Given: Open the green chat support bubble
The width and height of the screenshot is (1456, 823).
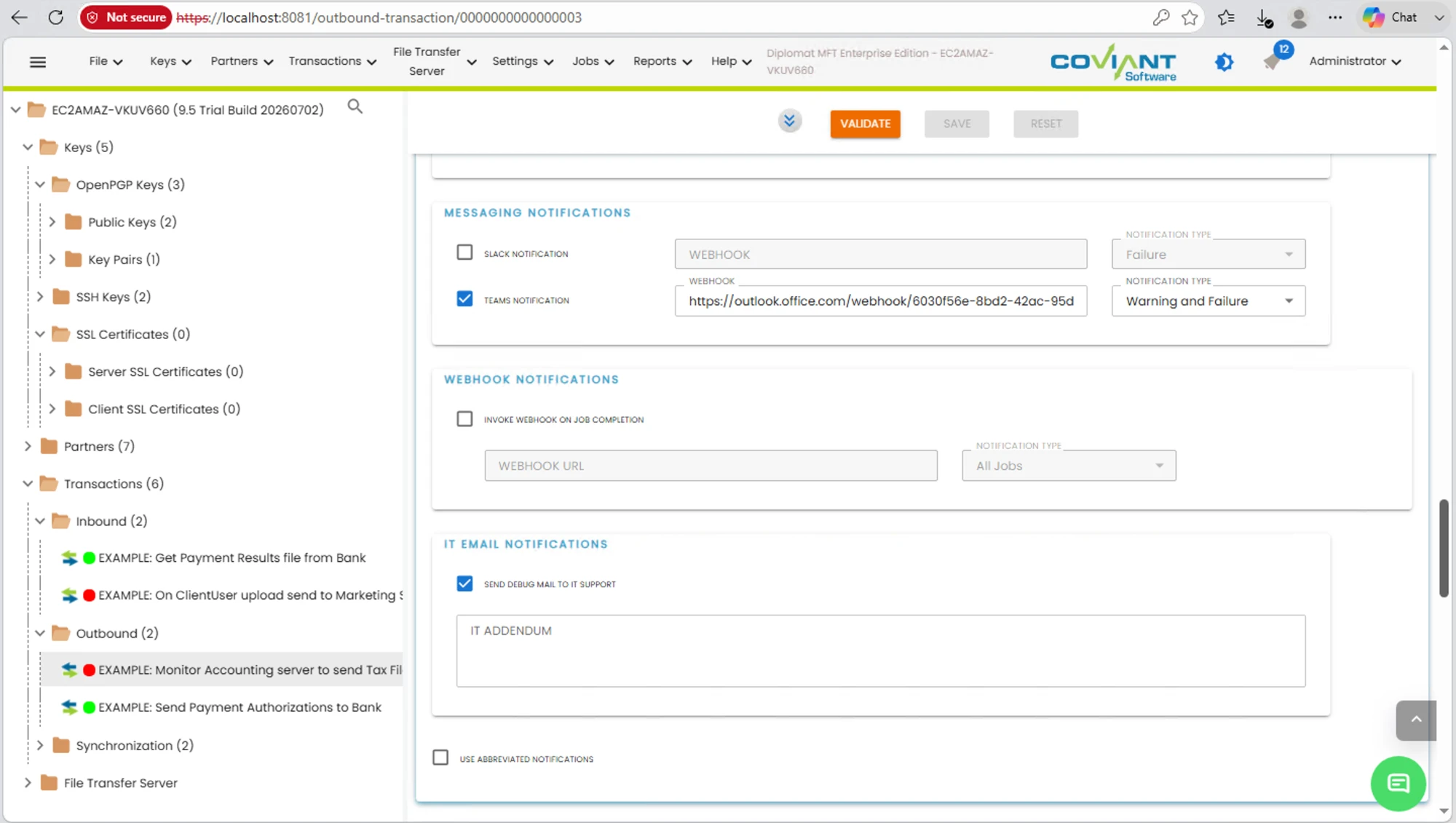Looking at the screenshot, I should (1398, 783).
